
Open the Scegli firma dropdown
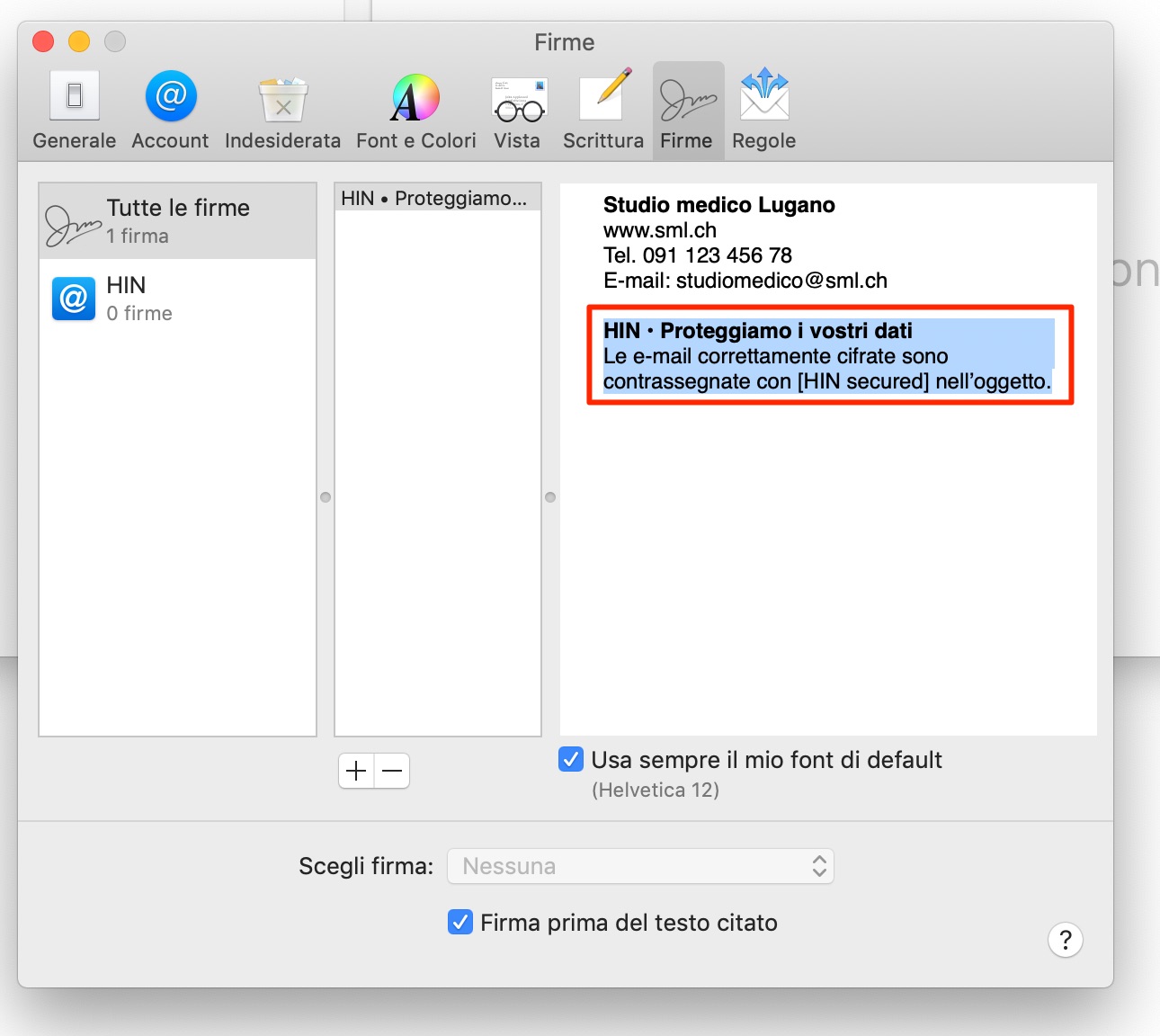click(x=641, y=866)
